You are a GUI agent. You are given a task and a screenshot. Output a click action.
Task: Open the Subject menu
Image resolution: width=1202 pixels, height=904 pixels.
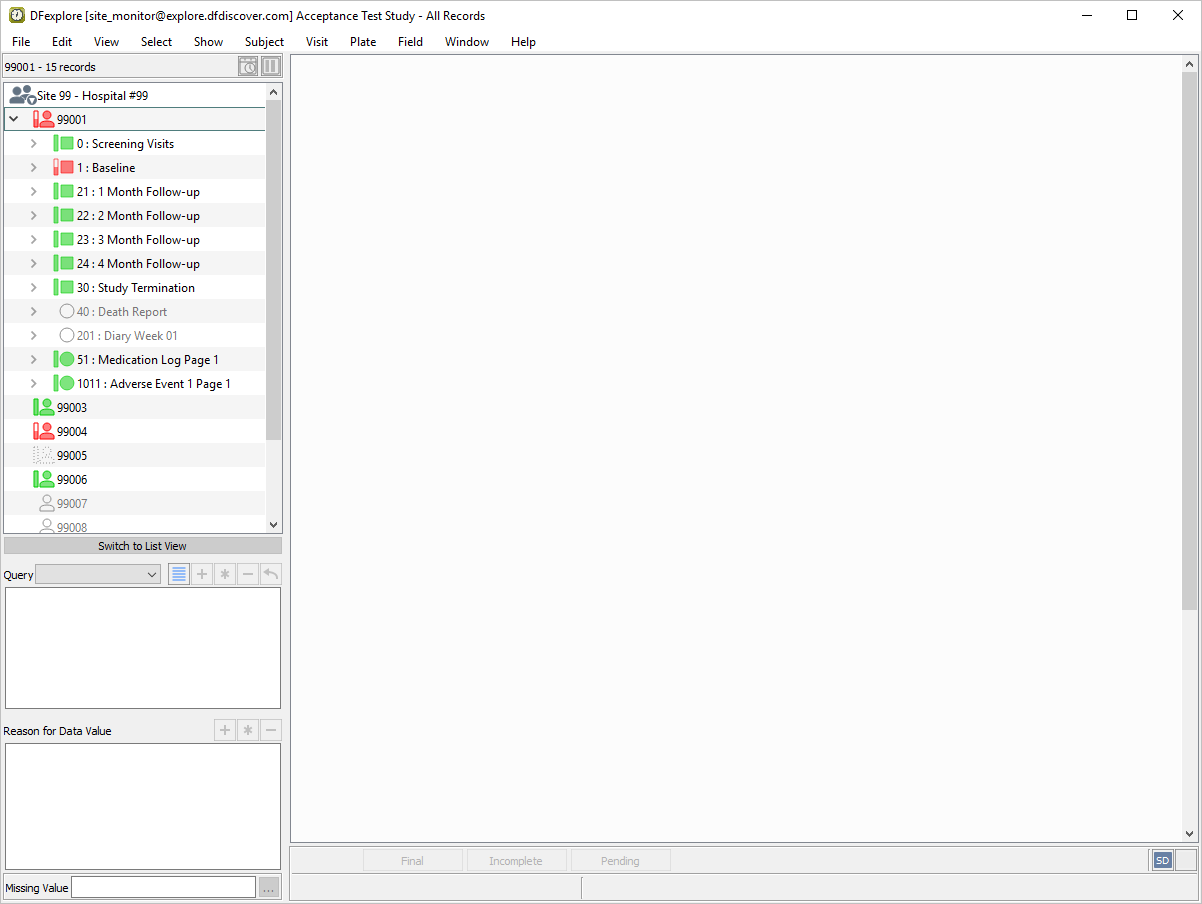[264, 42]
